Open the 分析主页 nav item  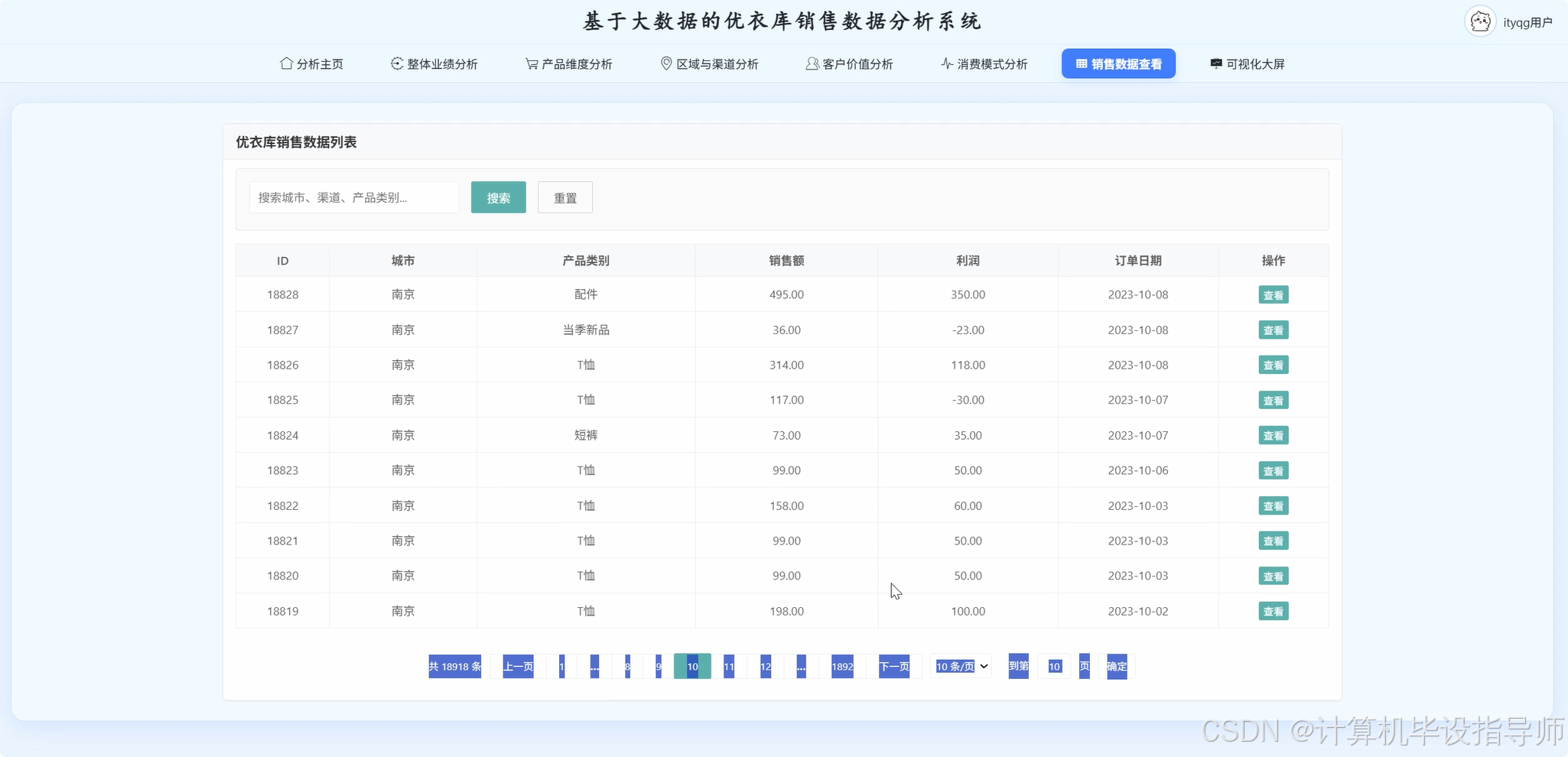pyautogui.click(x=311, y=64)
